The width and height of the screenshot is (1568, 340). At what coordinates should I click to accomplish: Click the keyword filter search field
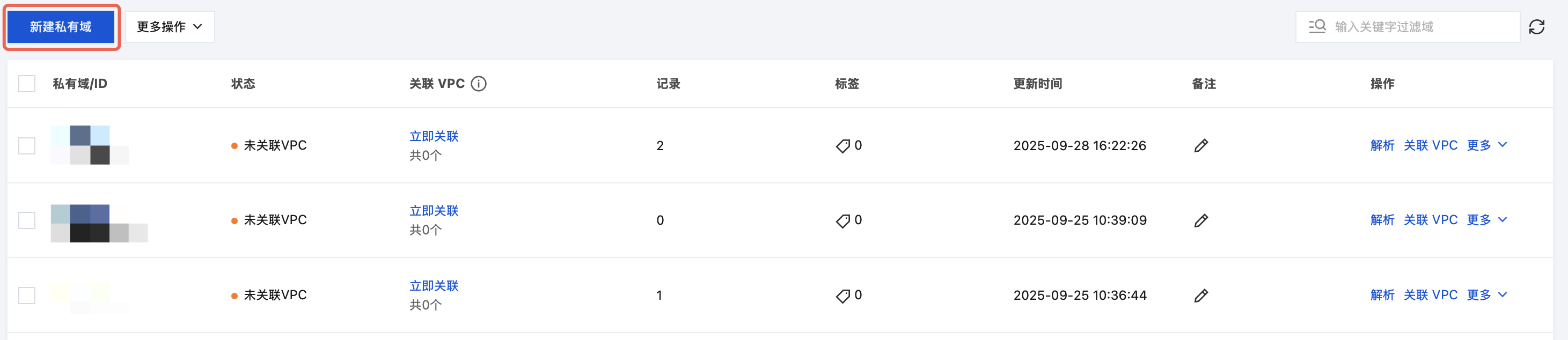pyautogui.click(x=1418, y=27)
